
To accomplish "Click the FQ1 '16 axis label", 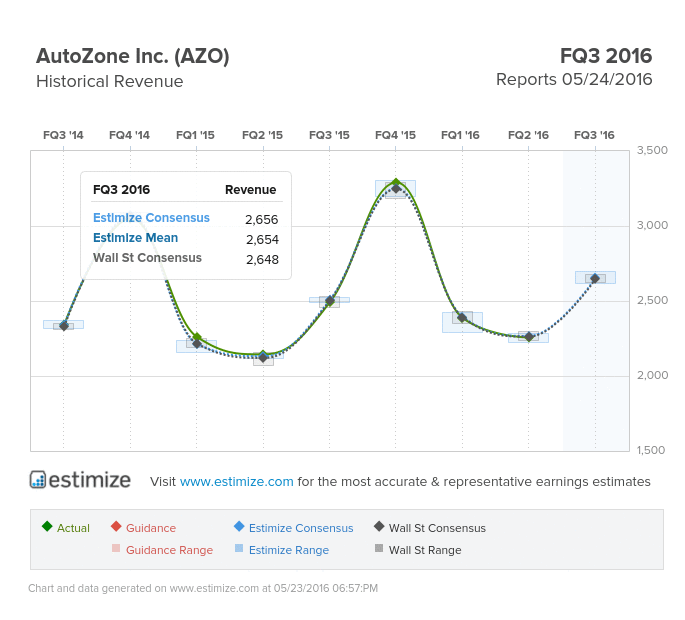I will click(460, 135).
